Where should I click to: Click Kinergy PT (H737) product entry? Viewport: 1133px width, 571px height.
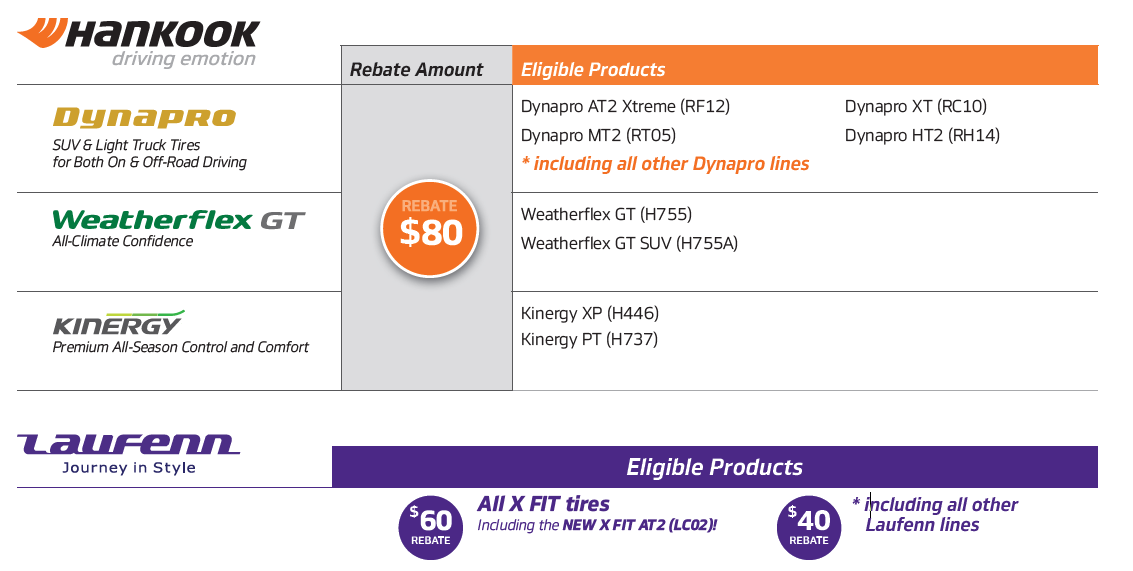click(x=590, y=339)
